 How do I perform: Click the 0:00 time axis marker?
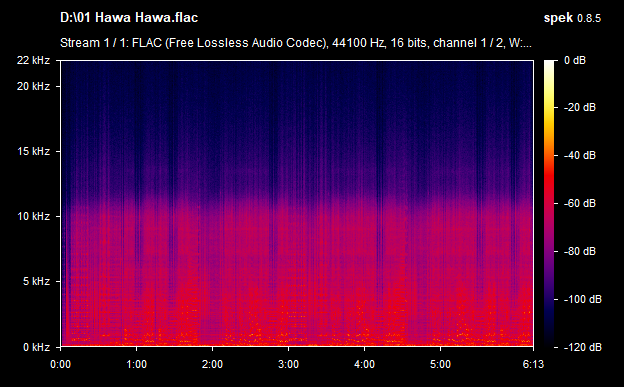(x=60, y=364)
